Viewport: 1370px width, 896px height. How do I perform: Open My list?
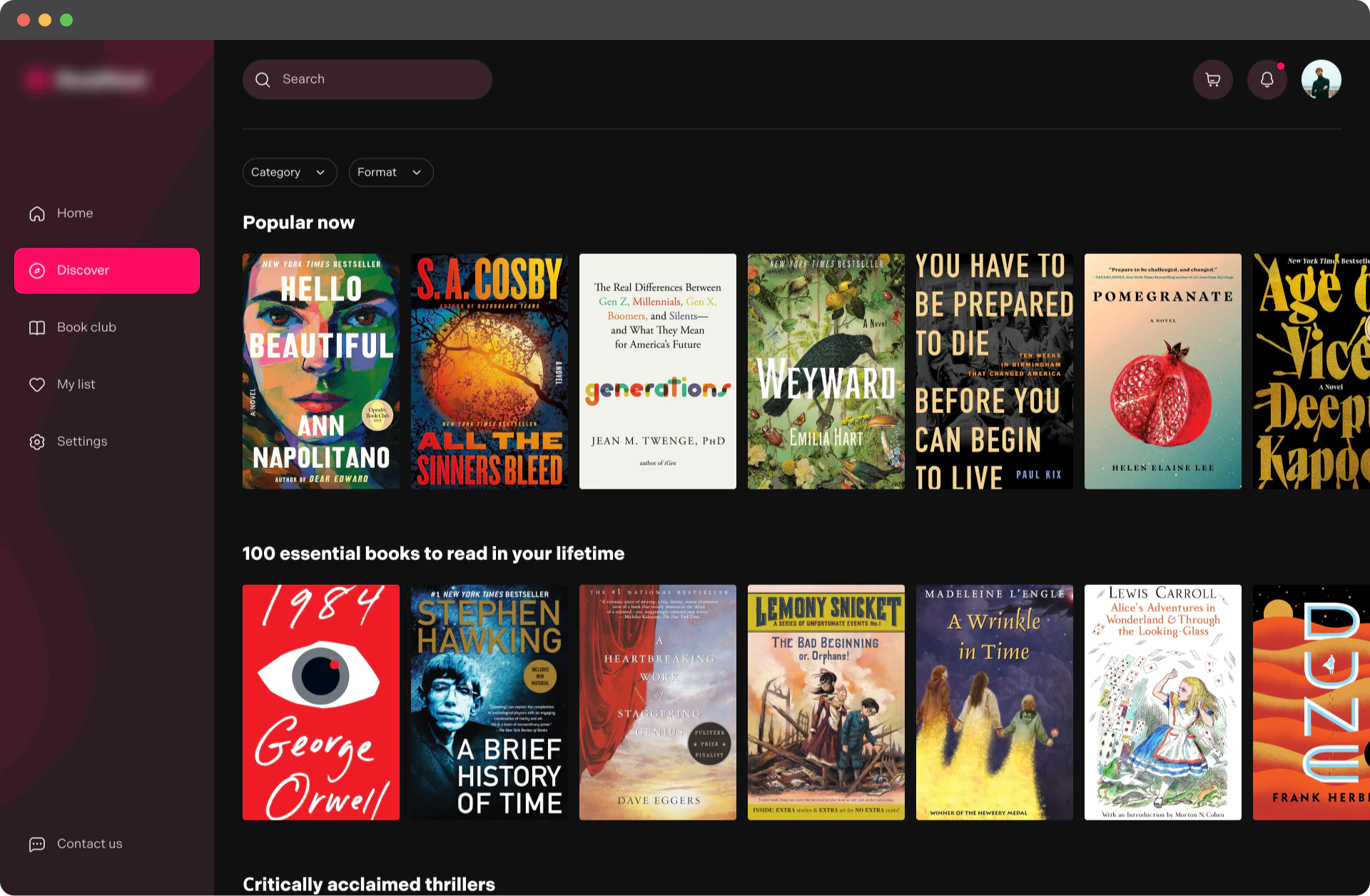[107, 385]
